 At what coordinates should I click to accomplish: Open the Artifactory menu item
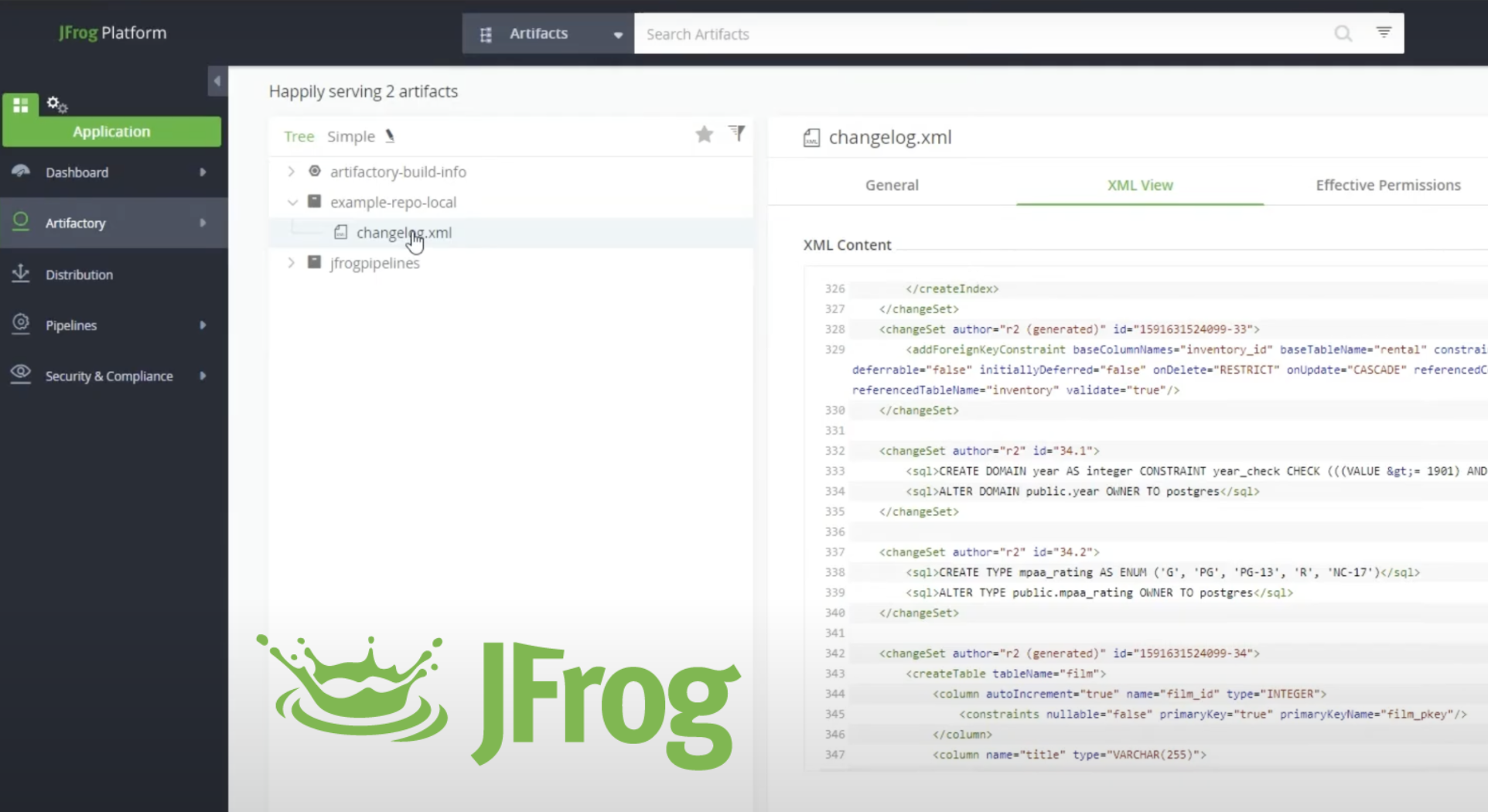point(114,223)
